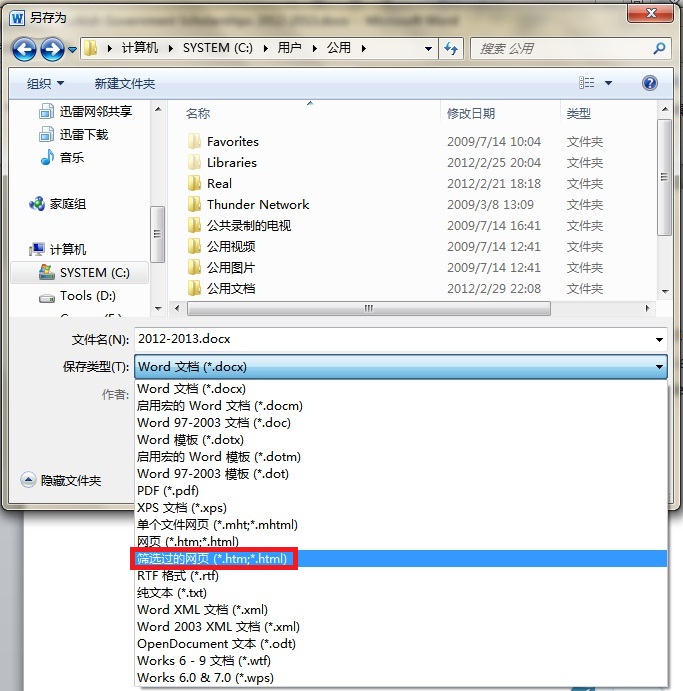Choose 筛选过的网页 (*.htm;*.html)
Screen dimensions: 683x691
pyautogui.click(x=401, y=559)
